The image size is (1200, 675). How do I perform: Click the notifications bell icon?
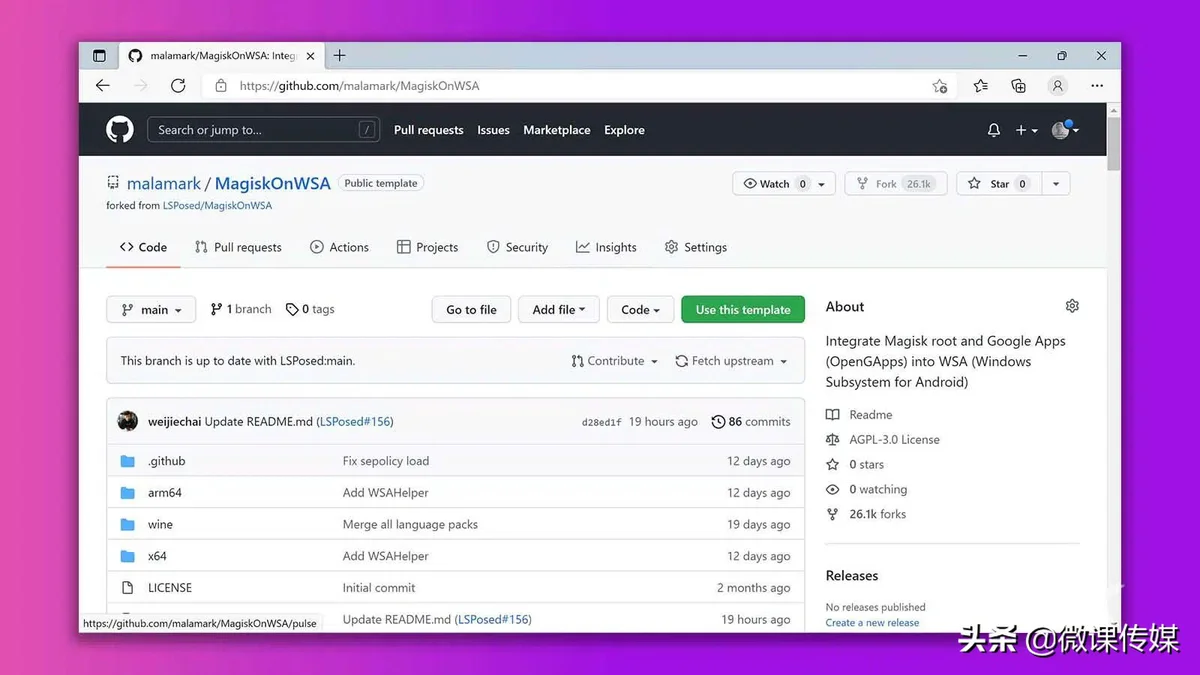point(993,130)
